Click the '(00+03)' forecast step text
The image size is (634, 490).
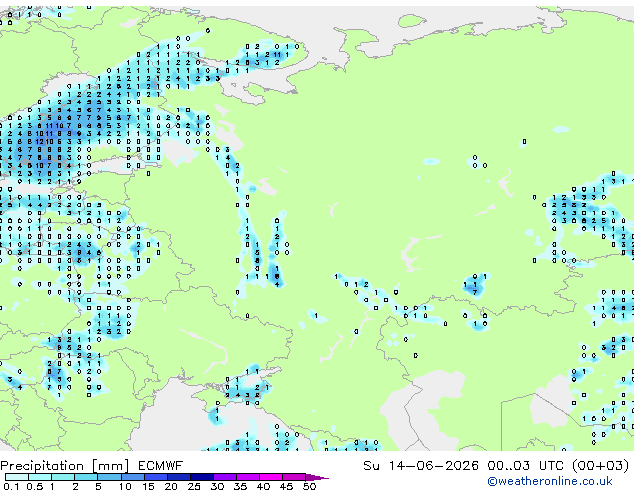point(600,466)
